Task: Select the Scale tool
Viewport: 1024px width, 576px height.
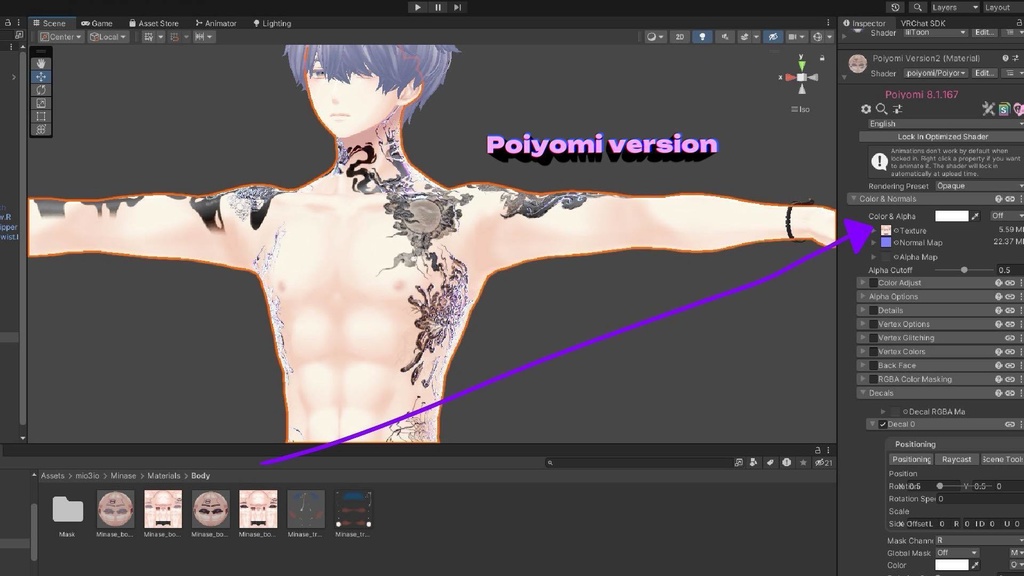Action: (x=40, y=103)
